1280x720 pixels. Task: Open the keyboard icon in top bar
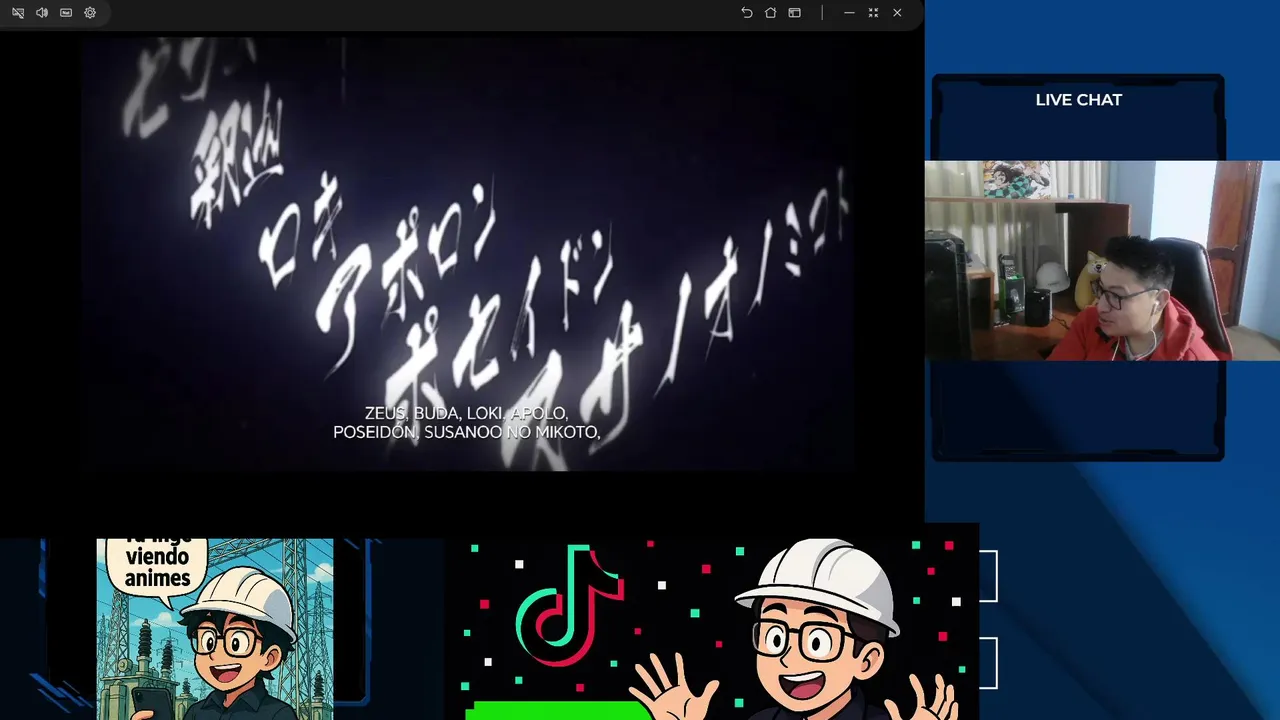[x=66, y=13]
